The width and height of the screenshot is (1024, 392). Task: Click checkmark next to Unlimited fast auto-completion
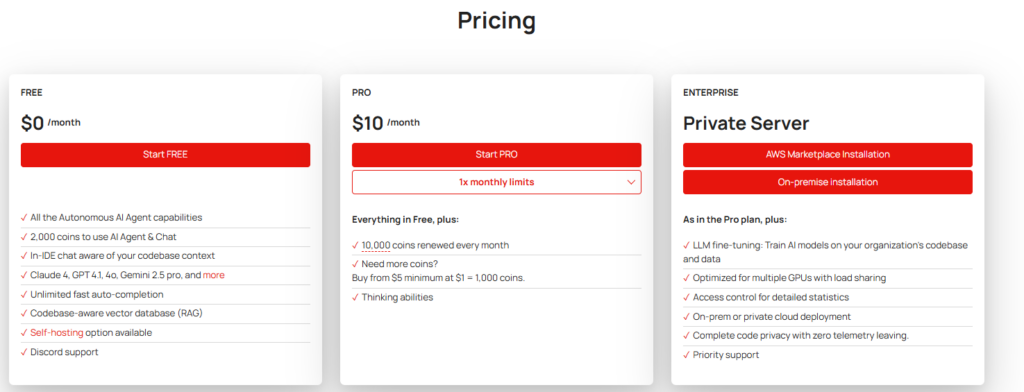coord(24,294)
